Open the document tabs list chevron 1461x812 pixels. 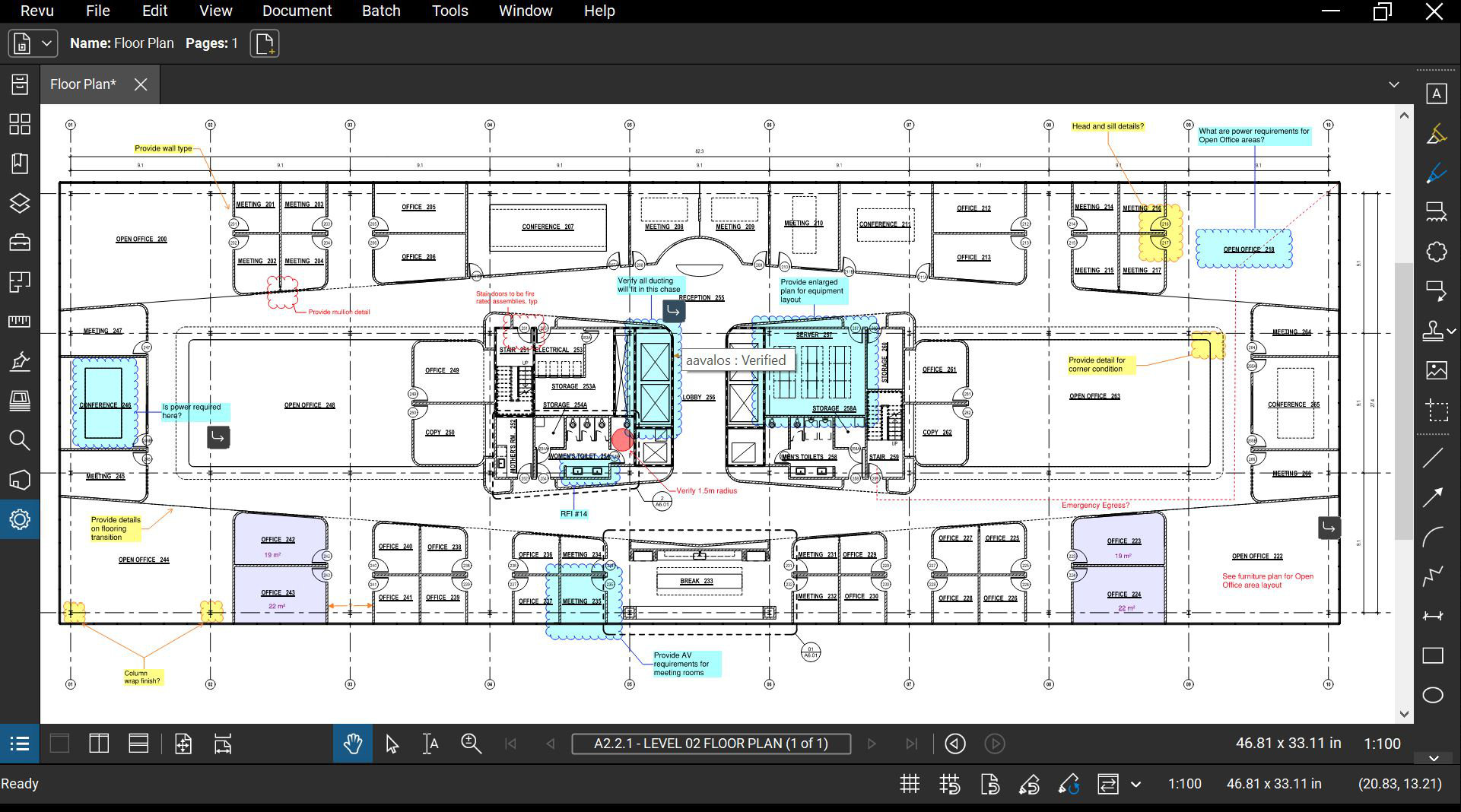point(1394,84)
